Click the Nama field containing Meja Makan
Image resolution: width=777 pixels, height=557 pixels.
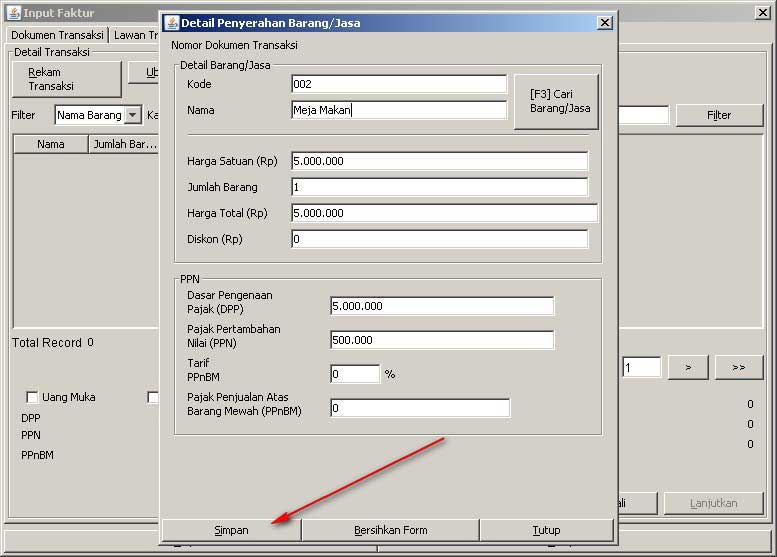click(x=399, y=110)
